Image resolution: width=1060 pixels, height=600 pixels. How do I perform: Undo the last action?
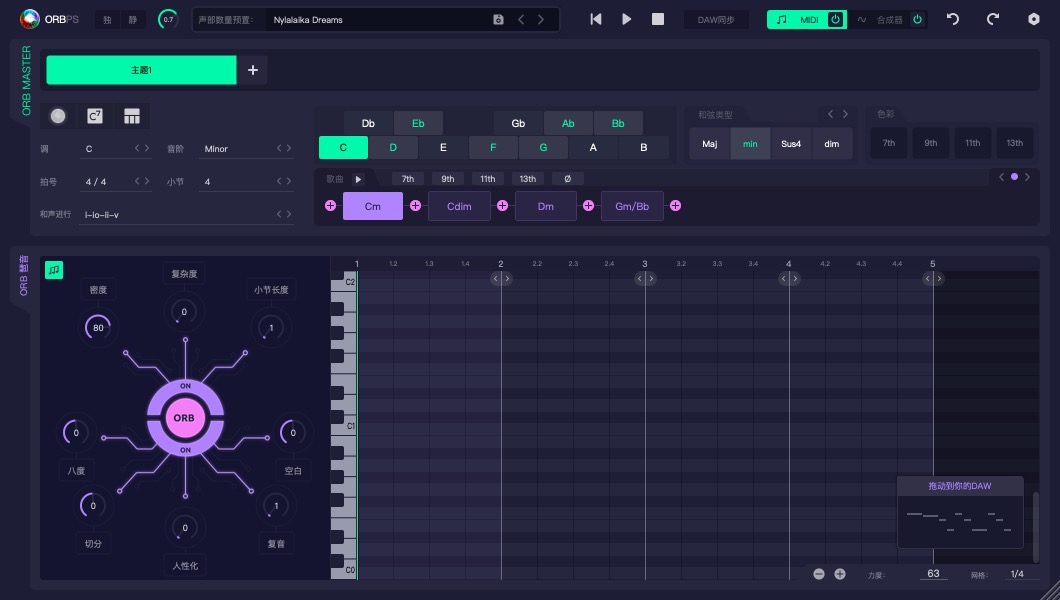pyautogui.click(x=953, y=19)
